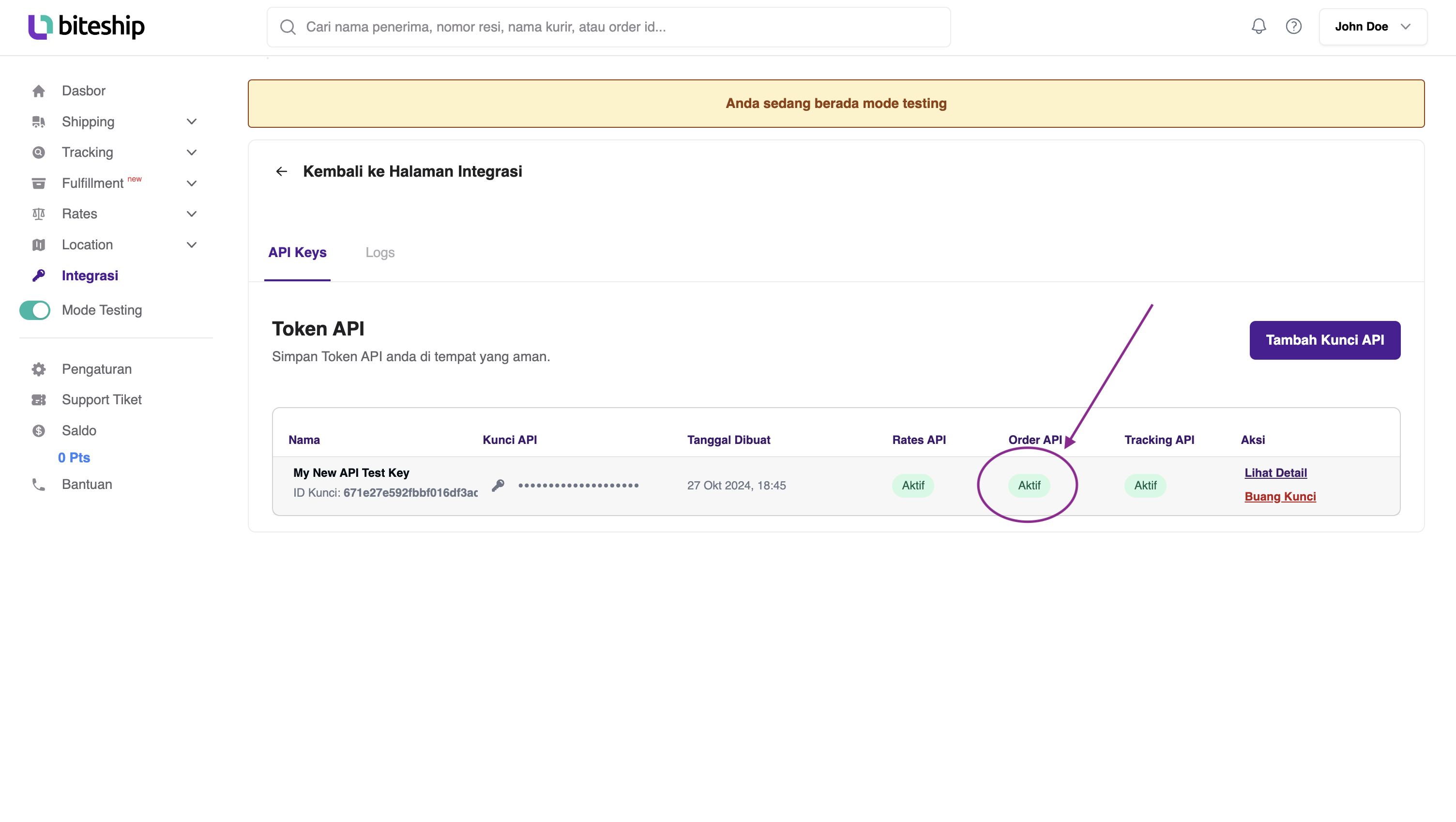Disable the Mode Testing switch

[34, 310]
